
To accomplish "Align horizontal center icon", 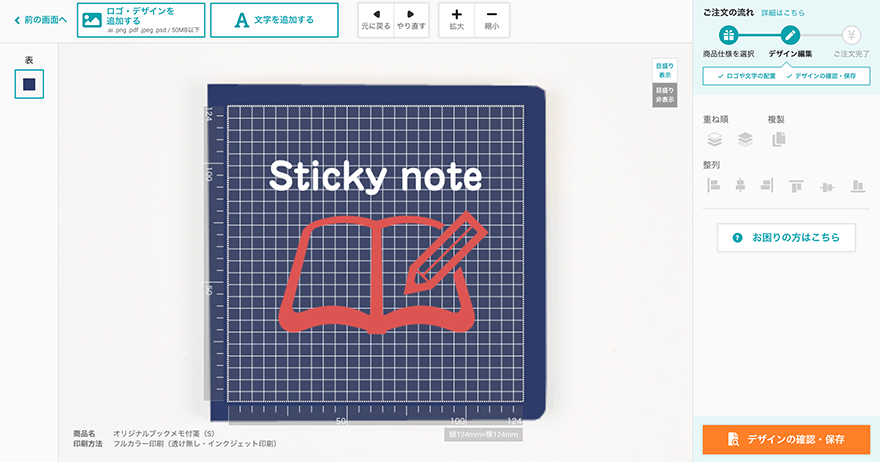I will tap(740, 185).
